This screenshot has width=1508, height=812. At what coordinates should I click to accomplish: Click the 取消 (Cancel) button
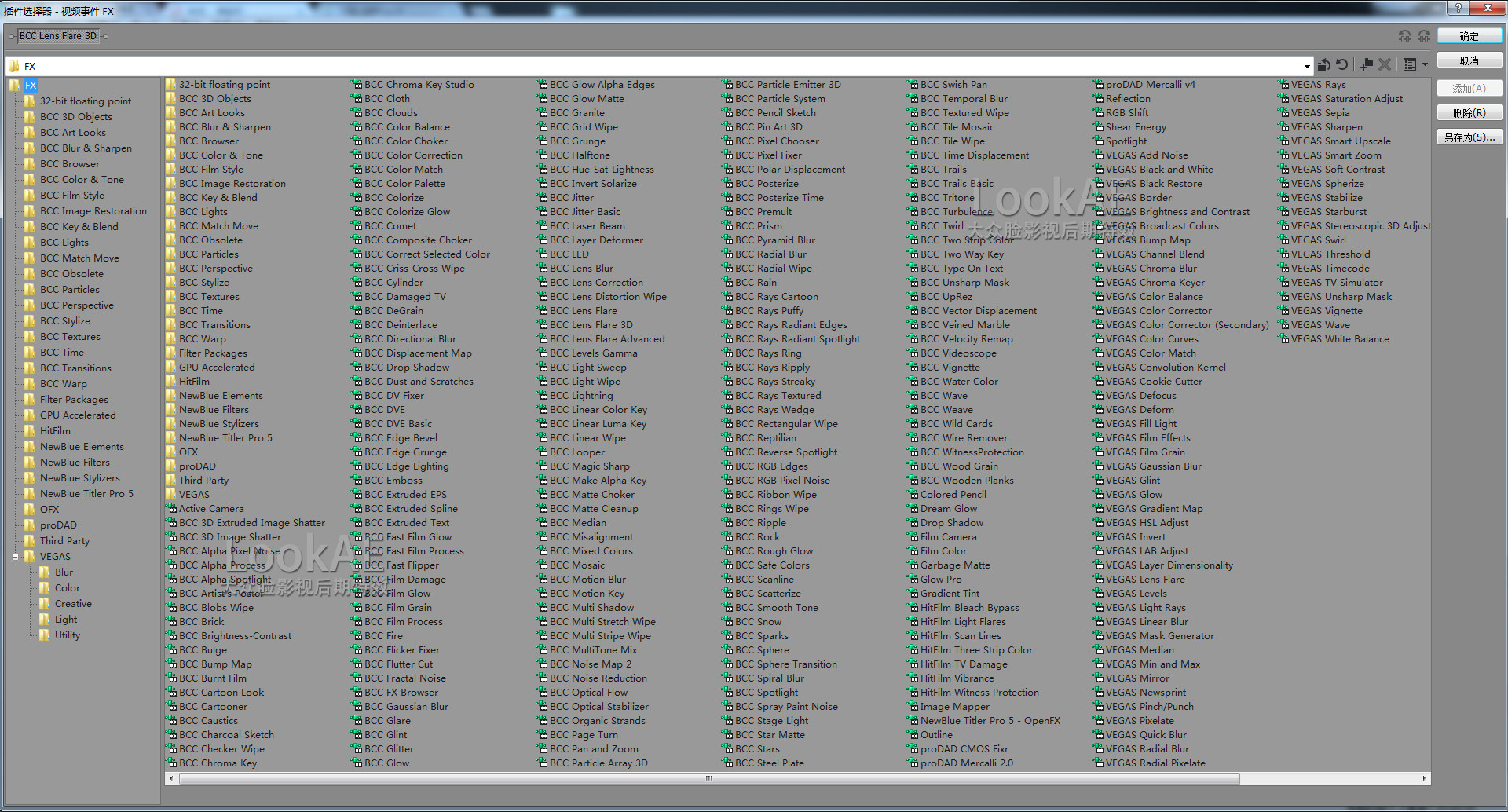pos(1470,60)
